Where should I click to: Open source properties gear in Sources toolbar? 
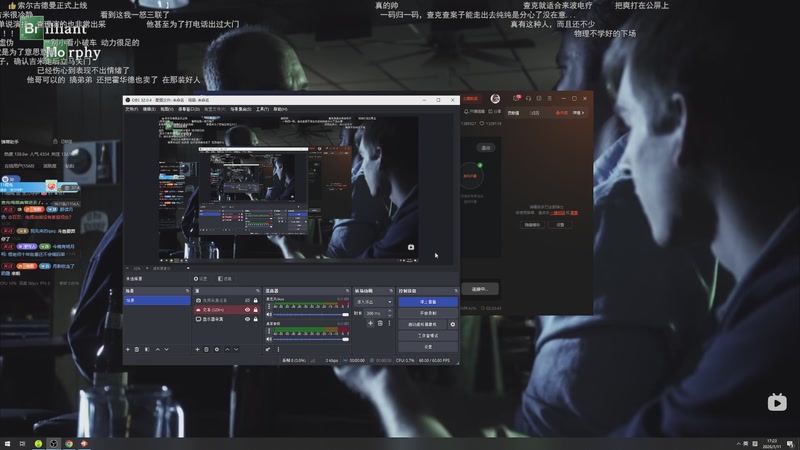(x=217, y=349)
